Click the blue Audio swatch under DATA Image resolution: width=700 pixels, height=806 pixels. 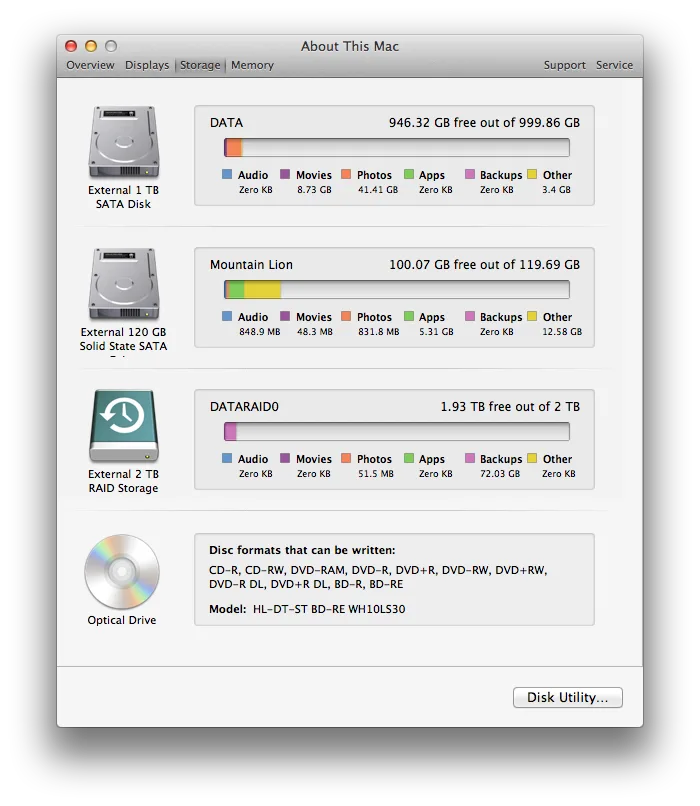227,175
